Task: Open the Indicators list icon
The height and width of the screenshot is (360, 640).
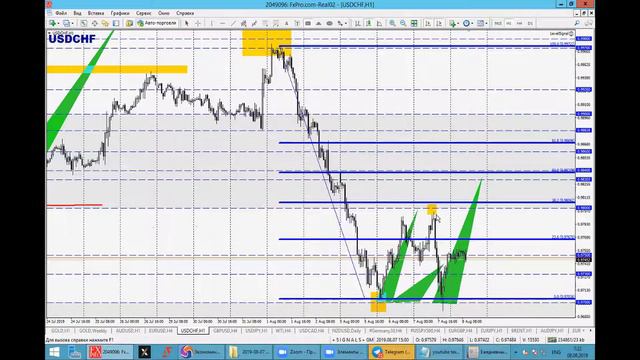Action: coord(453,23)
